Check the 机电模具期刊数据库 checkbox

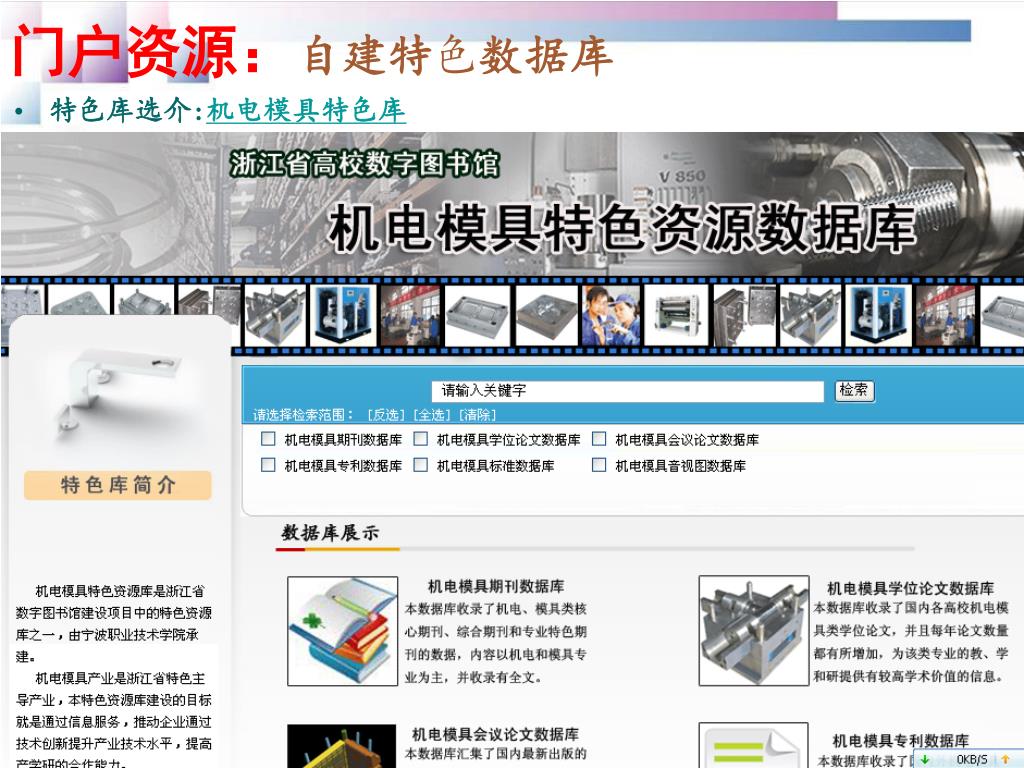click(268, 439)
